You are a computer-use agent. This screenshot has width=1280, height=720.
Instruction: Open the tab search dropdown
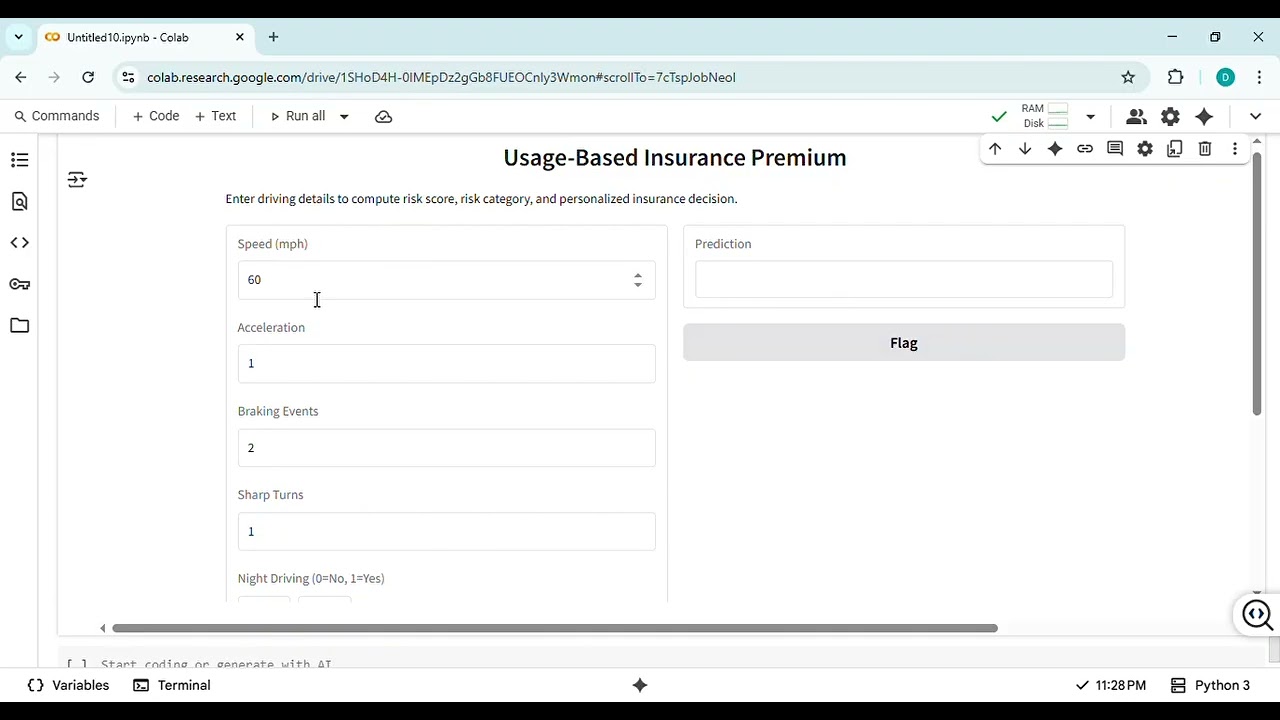[x=18, y=37]
